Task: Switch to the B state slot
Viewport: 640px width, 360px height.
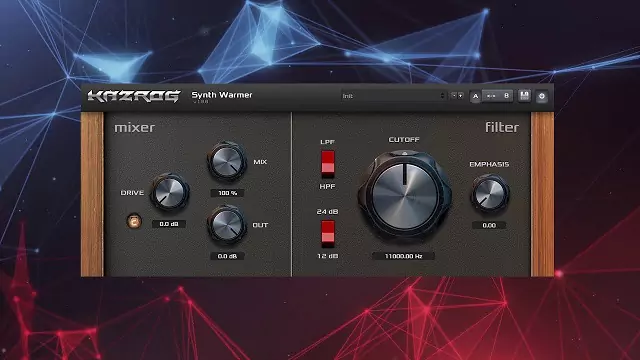Action: [506, 96]
